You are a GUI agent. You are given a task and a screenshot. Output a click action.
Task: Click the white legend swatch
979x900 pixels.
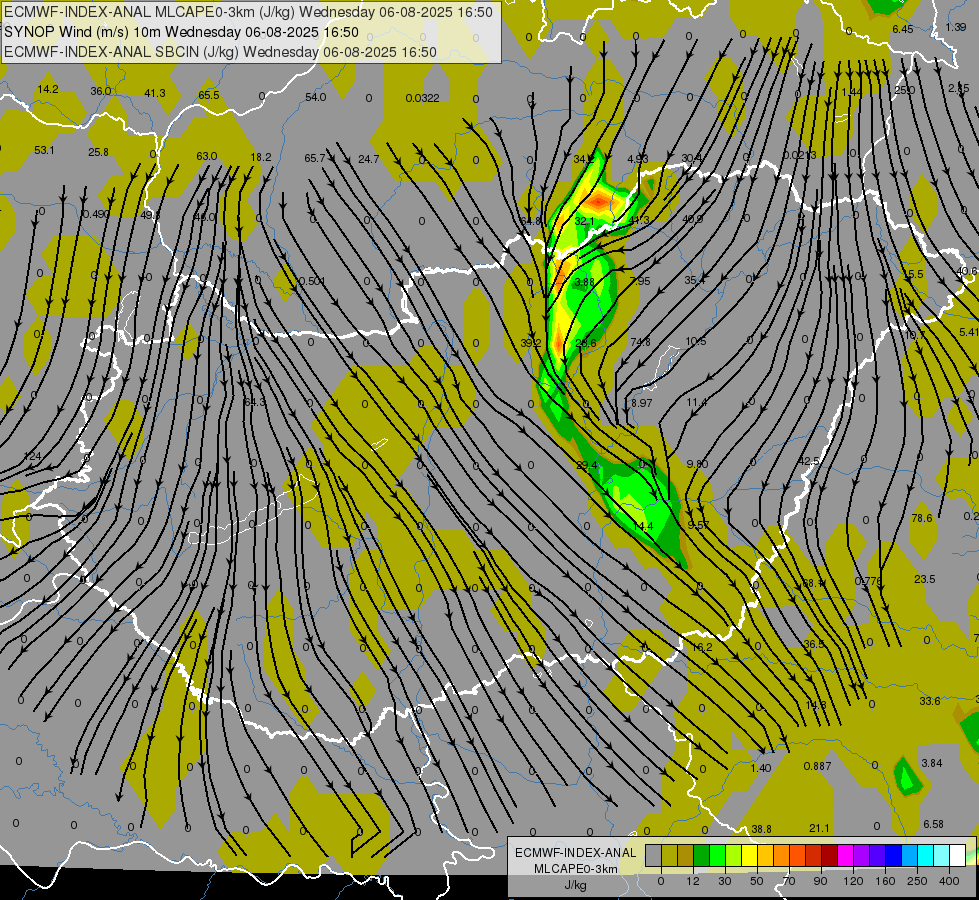click(957, 856)
